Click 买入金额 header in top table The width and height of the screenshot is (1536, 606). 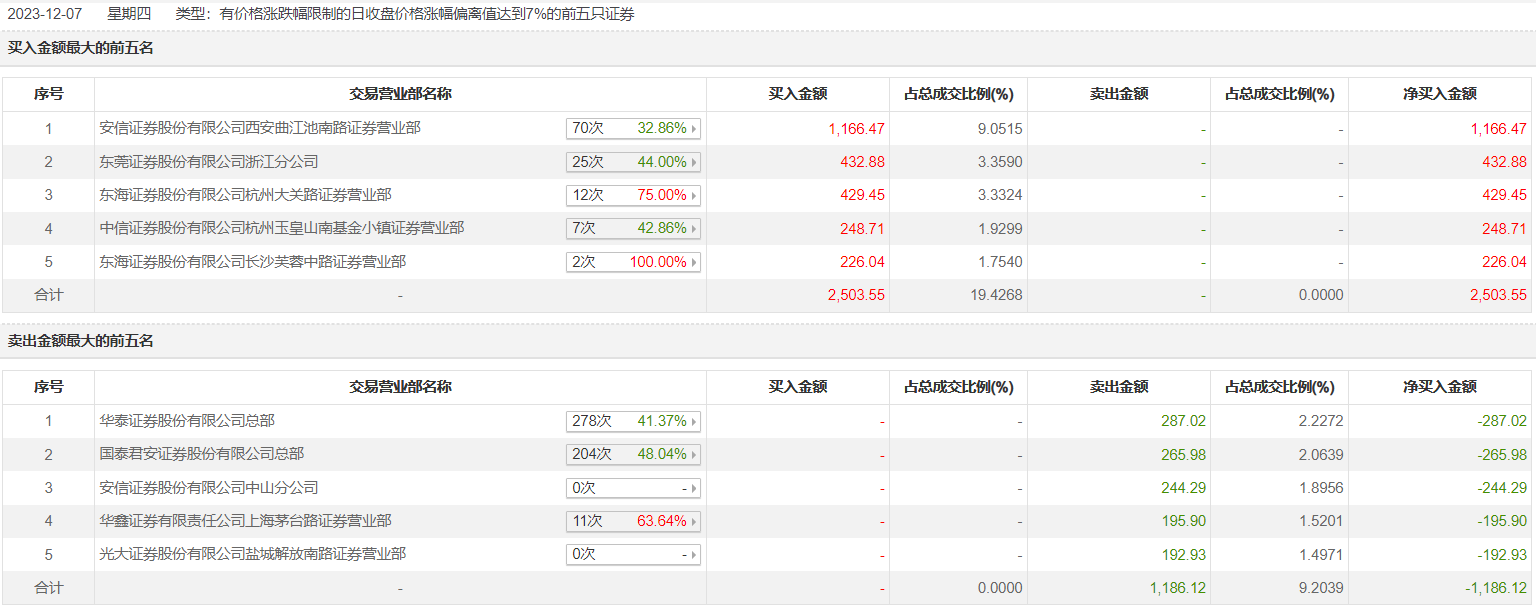click(x=797, y=94)
